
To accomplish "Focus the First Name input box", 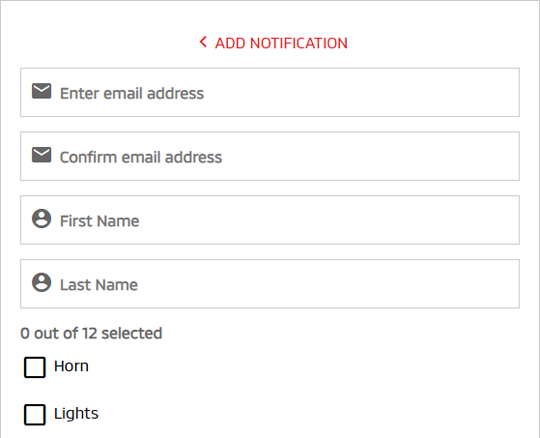I will point(270,220).
